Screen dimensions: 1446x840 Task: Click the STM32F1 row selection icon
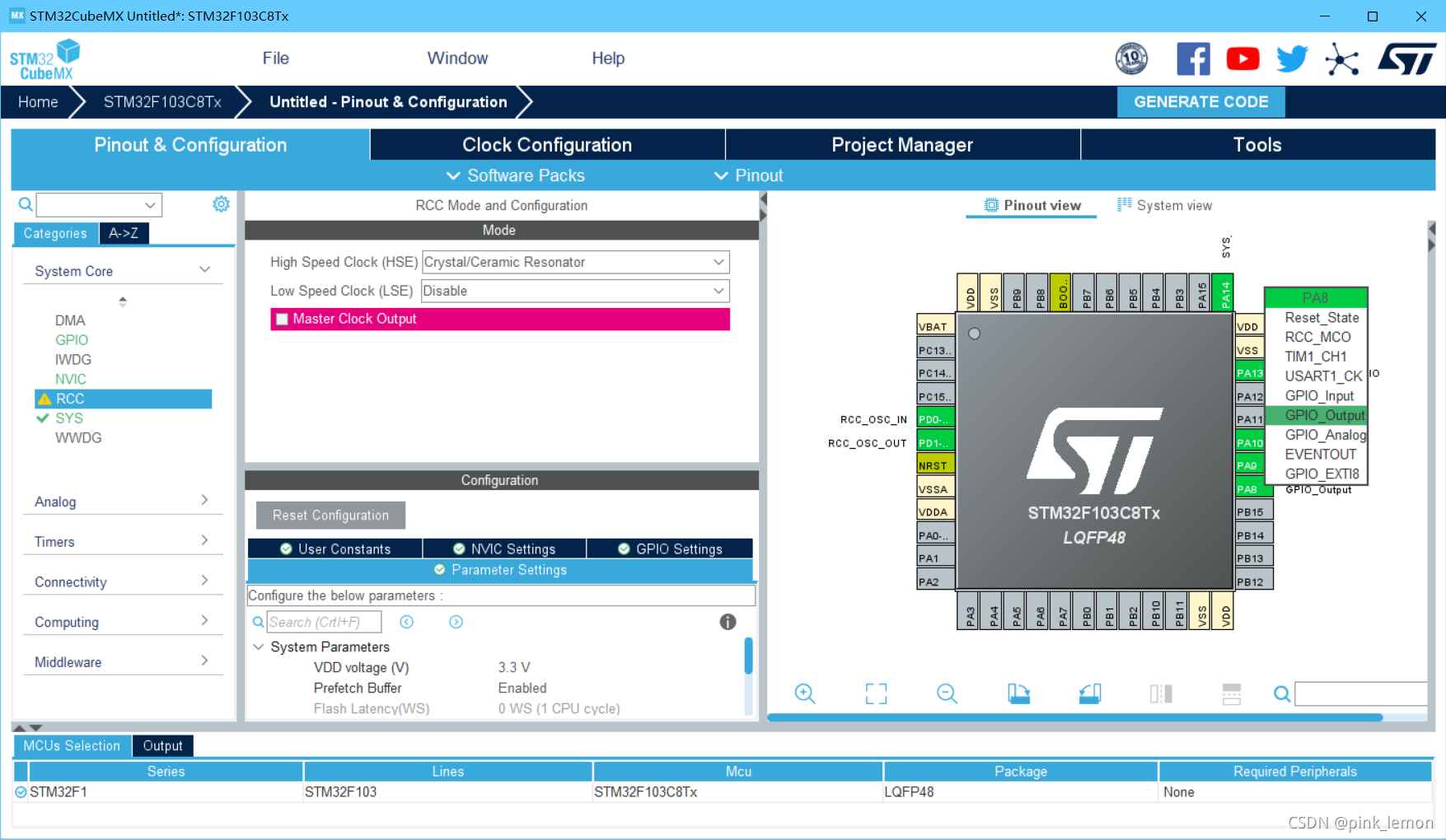pos(21,792)
